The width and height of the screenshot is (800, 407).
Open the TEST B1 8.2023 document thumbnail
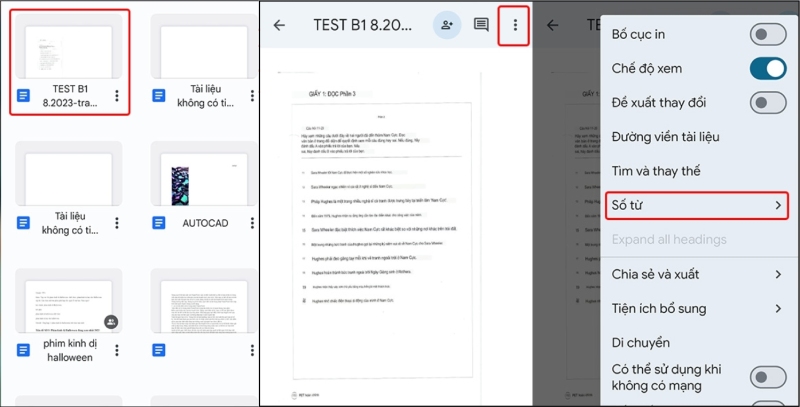tap(68, 47)
